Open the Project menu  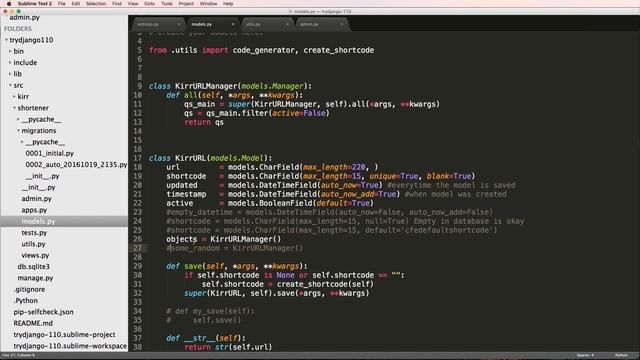(x=186, y=4)
